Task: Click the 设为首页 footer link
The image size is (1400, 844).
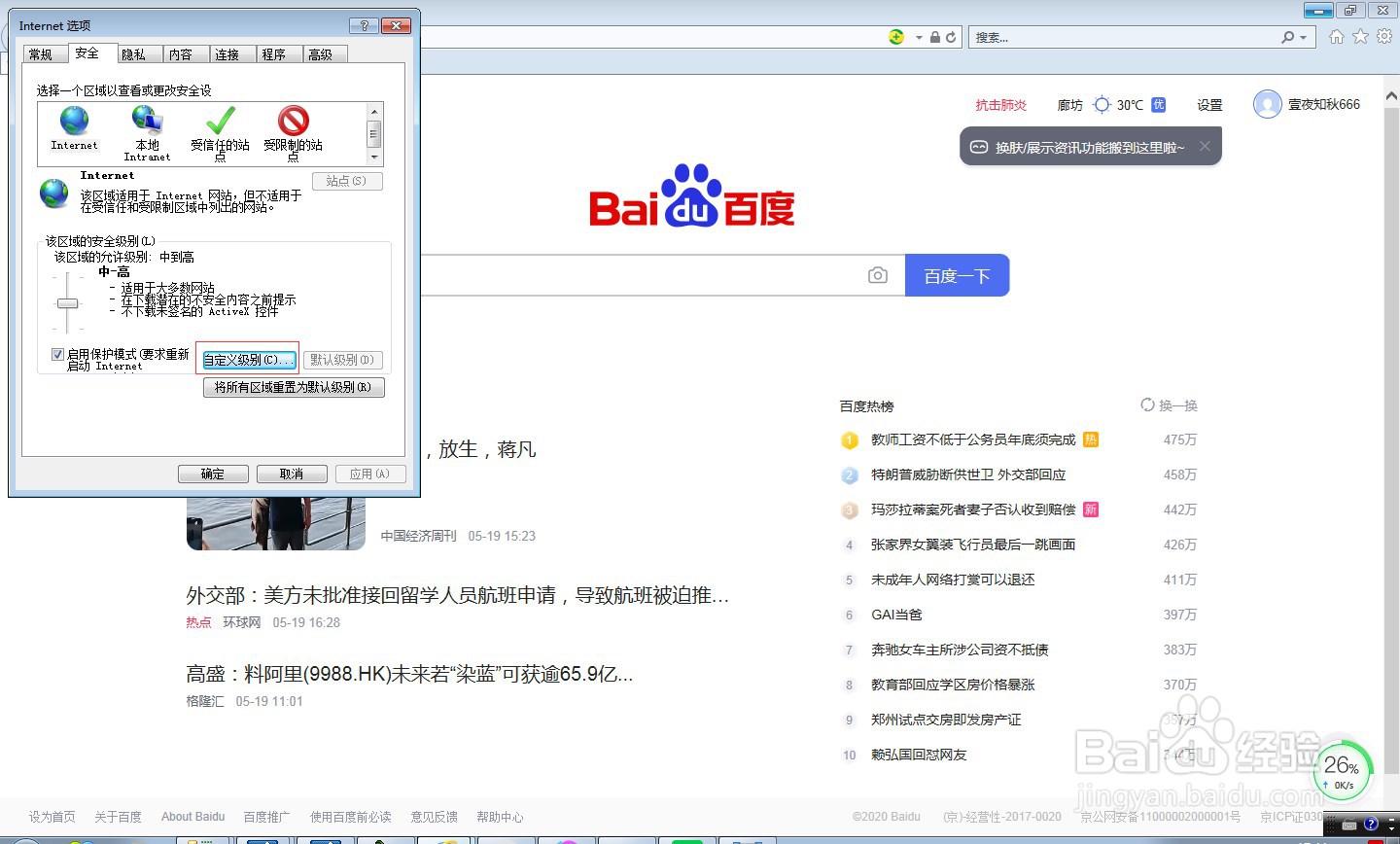Action: (x=52, y=817)
